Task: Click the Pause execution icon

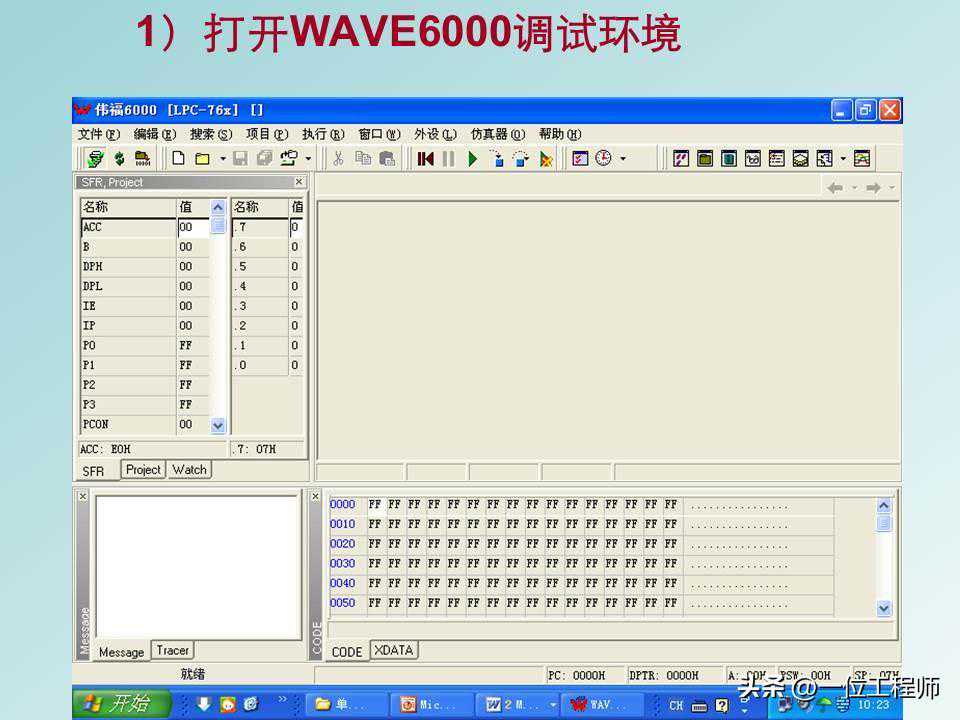Action: coord(448,158)
